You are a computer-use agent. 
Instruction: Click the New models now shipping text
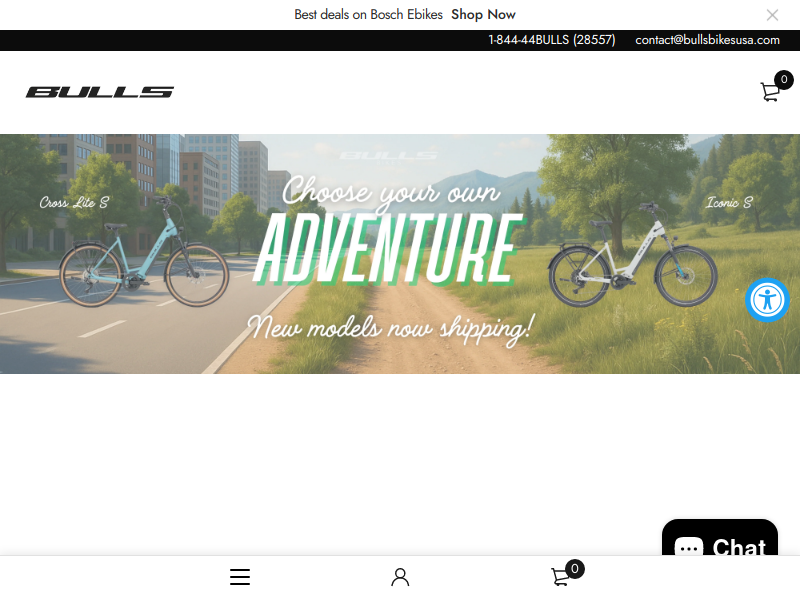coord(391,328)
